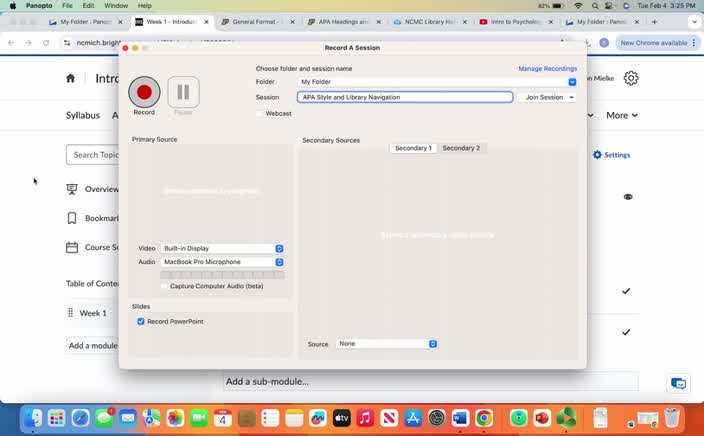The height and width of the screenshot is (436, 704).
Task: Launch Safari from the dock
Action: pos(81,418)
